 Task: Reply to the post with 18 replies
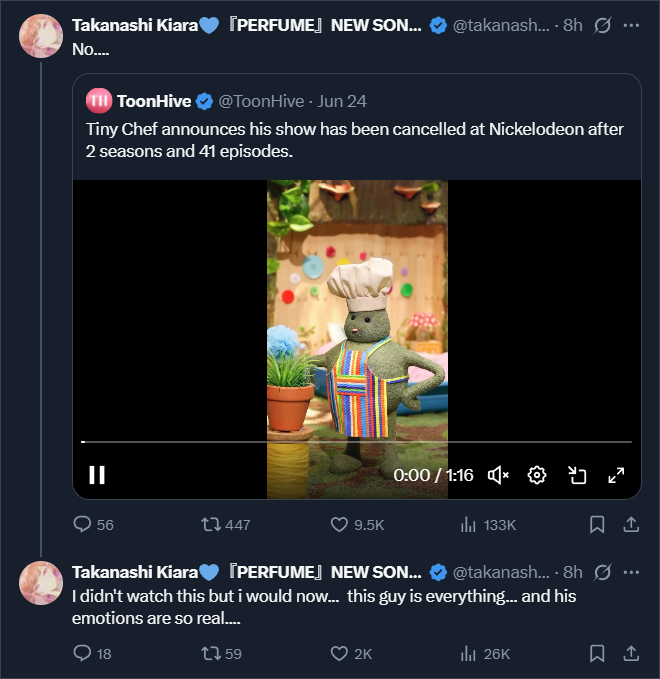point(83,653)
